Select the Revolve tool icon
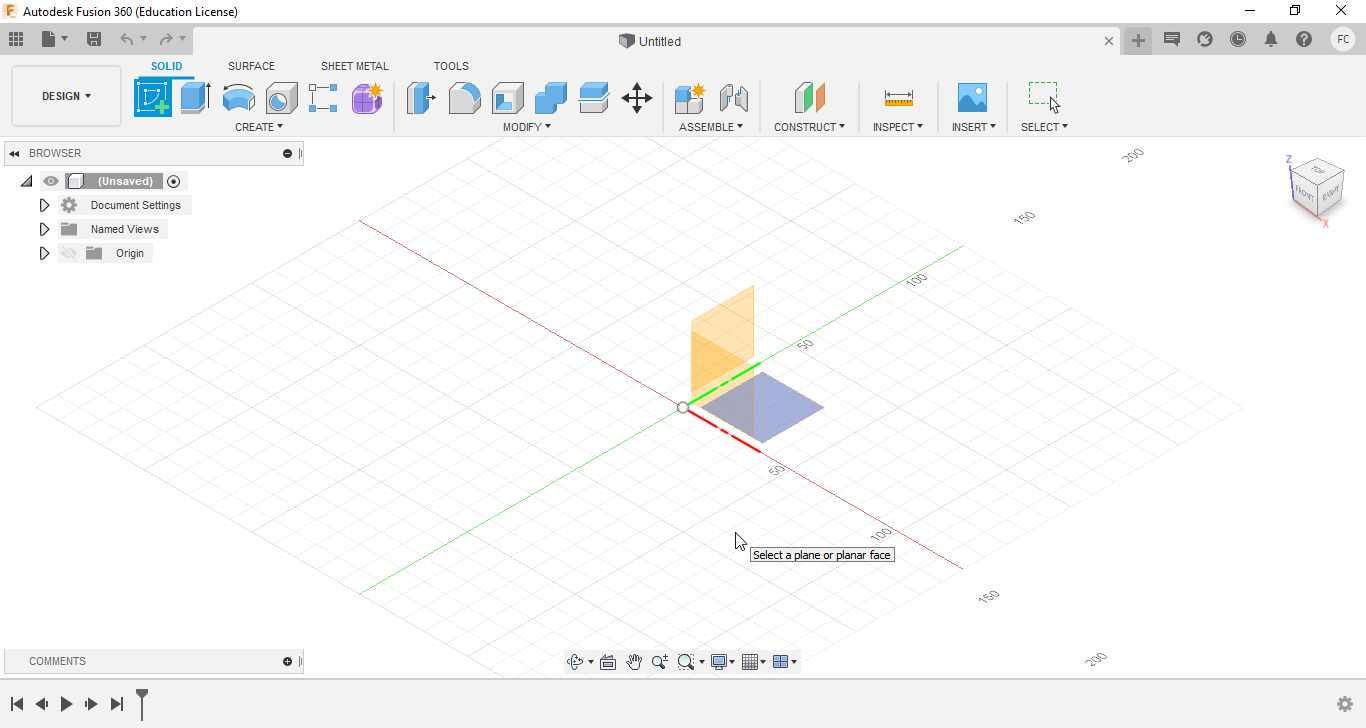Screen dimensions: 1366x728 (239, 98)
